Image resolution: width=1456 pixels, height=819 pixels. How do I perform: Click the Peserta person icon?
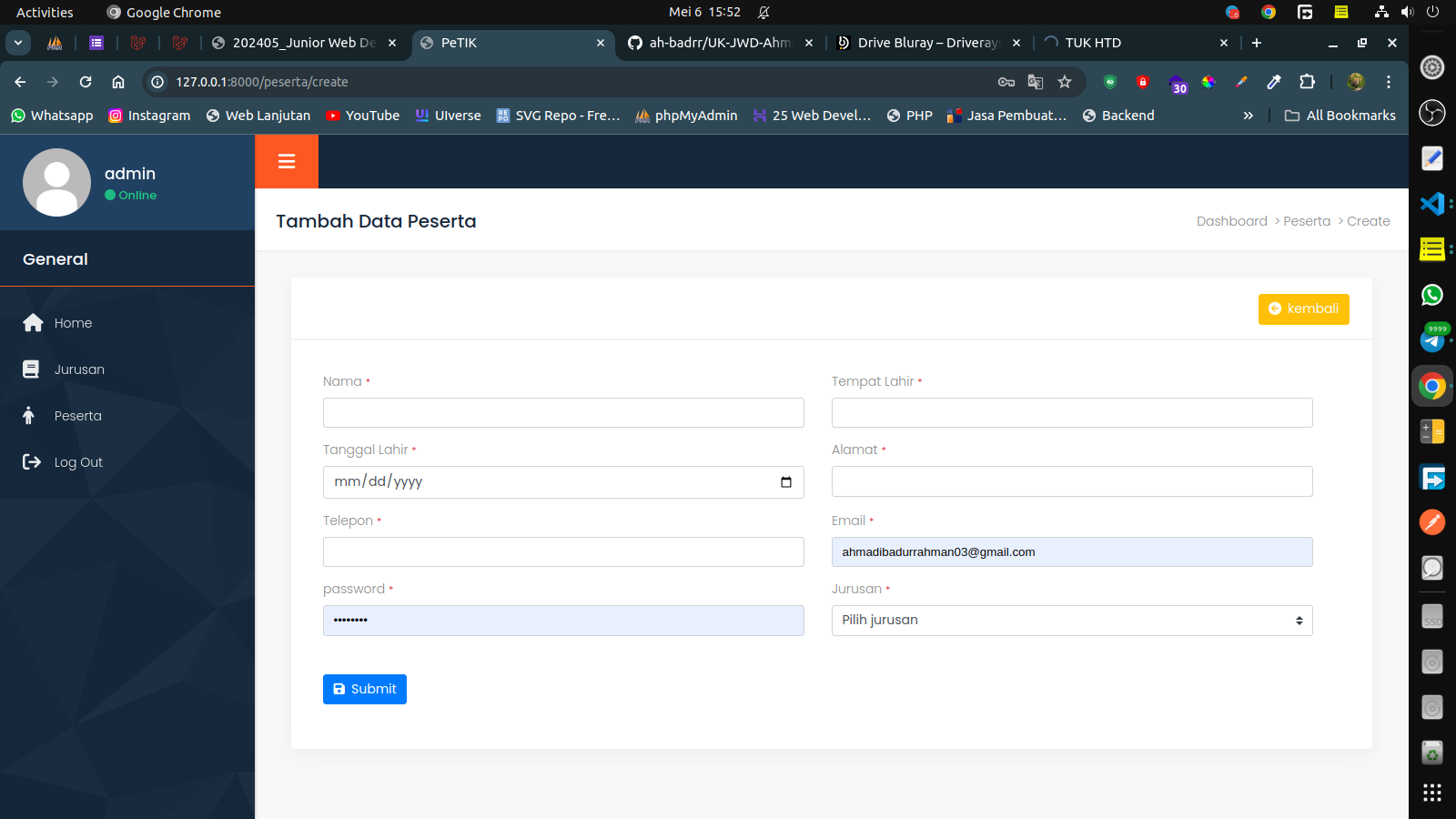pyautogui.click(x=29, y=416)
